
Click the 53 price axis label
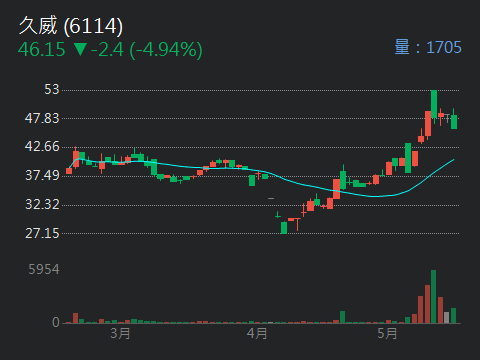(x=52, y=89)
